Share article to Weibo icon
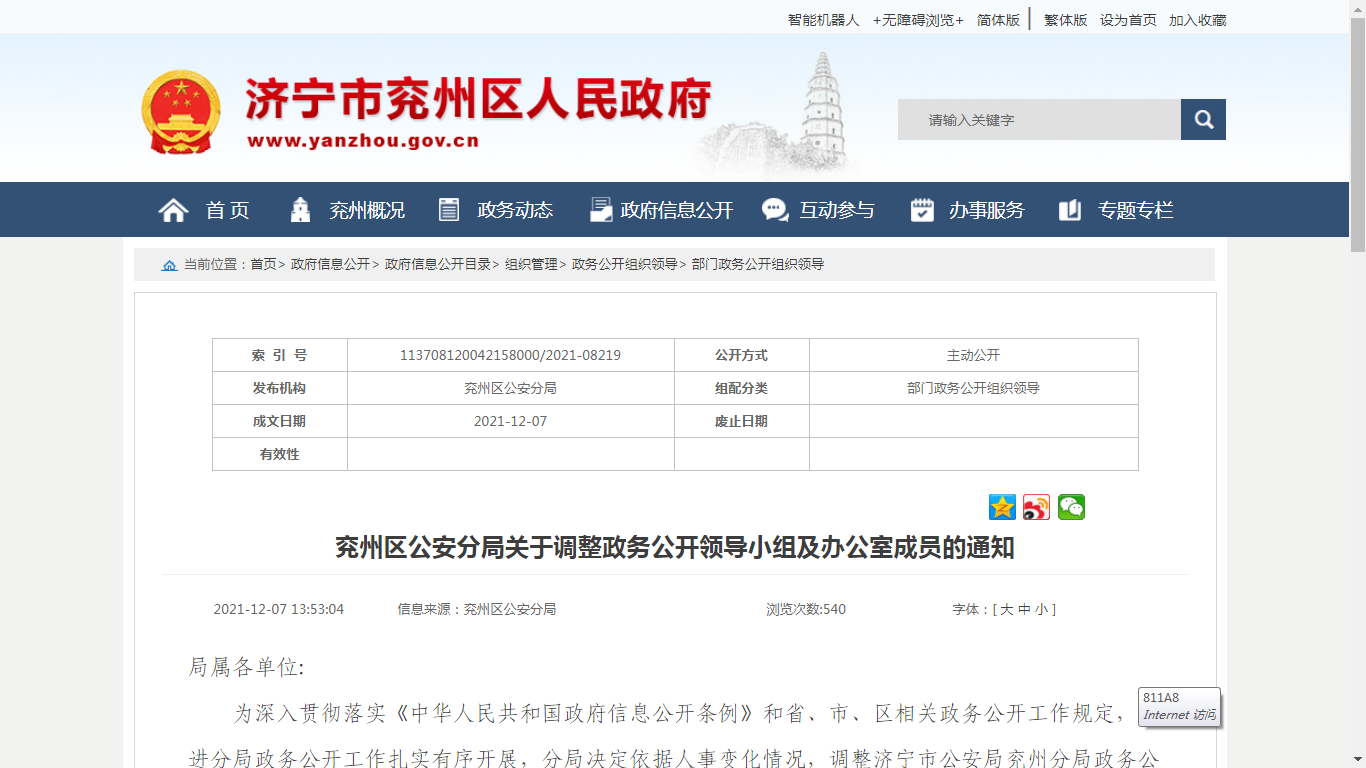This screenshot has height=768, width=1366. click(1036, 508)
